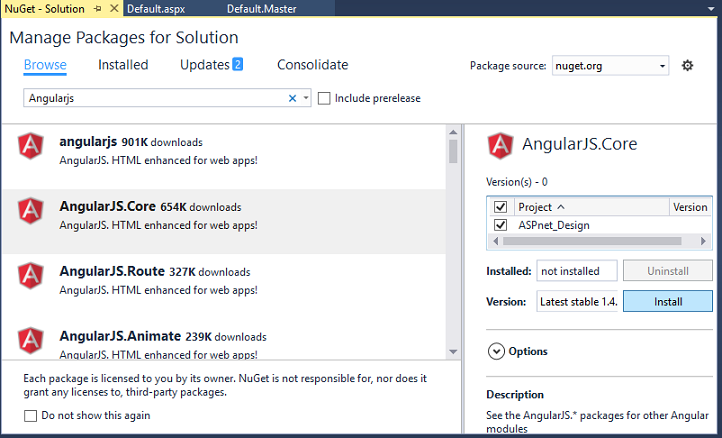
Task: Click the Description heading
Action: click(515, 395)
